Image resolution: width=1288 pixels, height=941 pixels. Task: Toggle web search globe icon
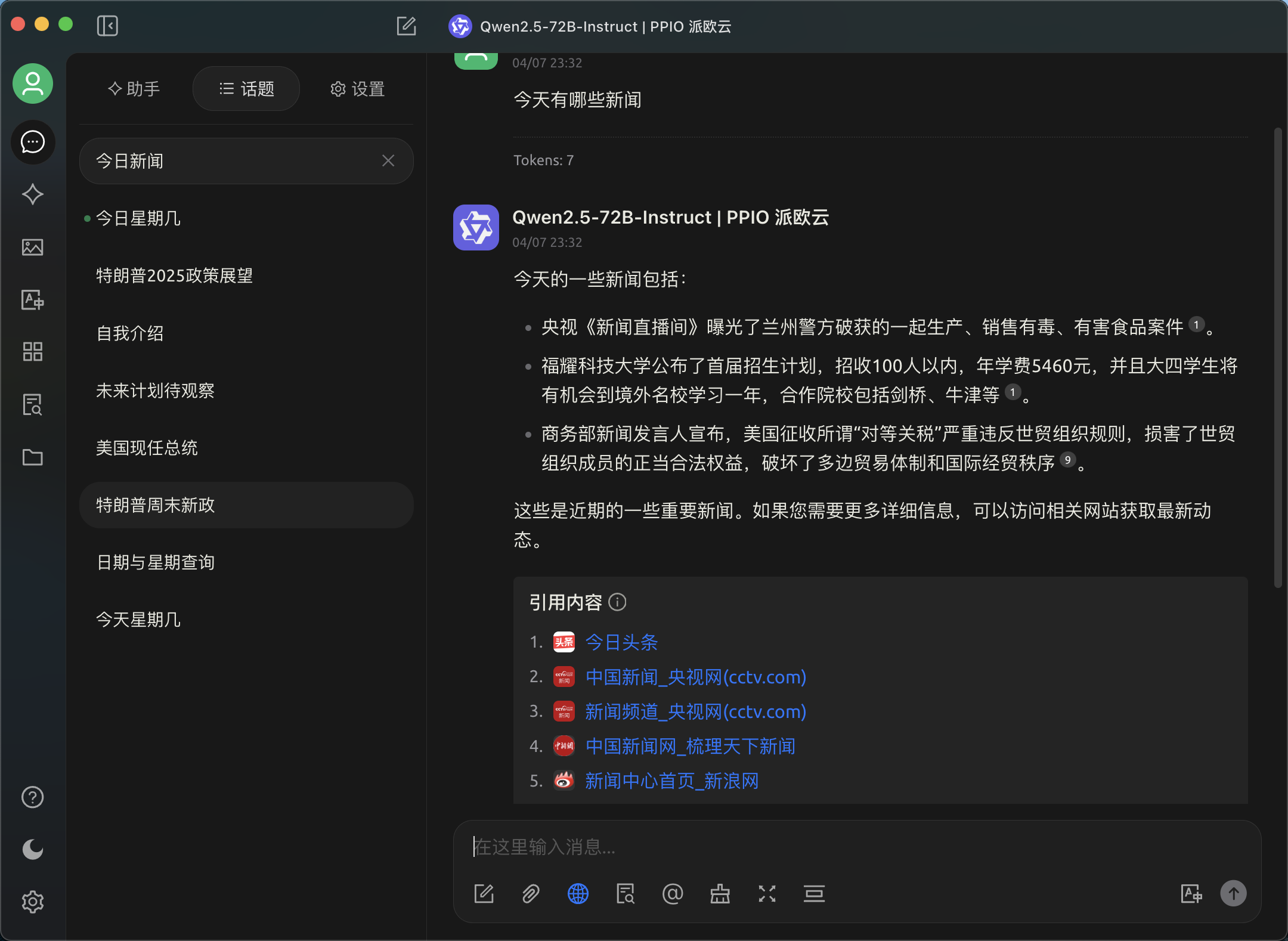coord(578,894)
